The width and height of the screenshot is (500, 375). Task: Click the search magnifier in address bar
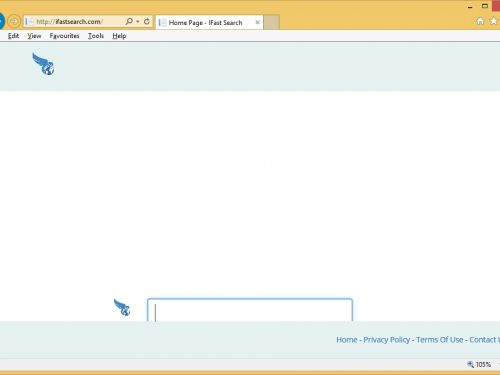click(129, 22)
